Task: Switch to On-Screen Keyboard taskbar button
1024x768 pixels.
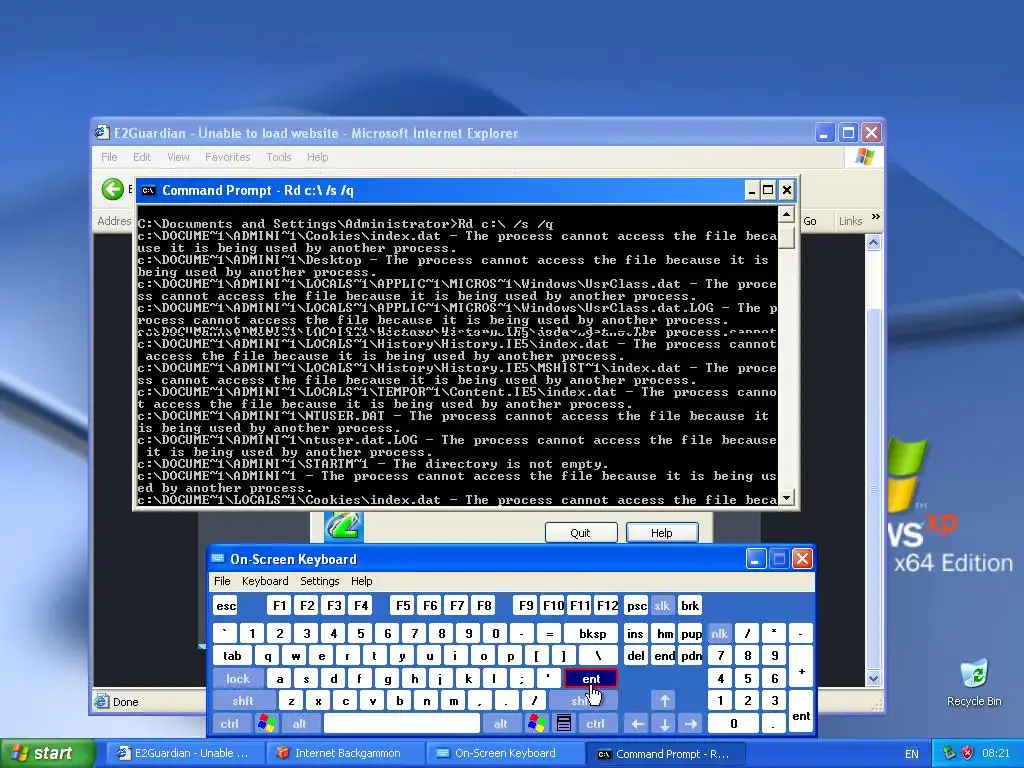Action: tap(504, 753)
